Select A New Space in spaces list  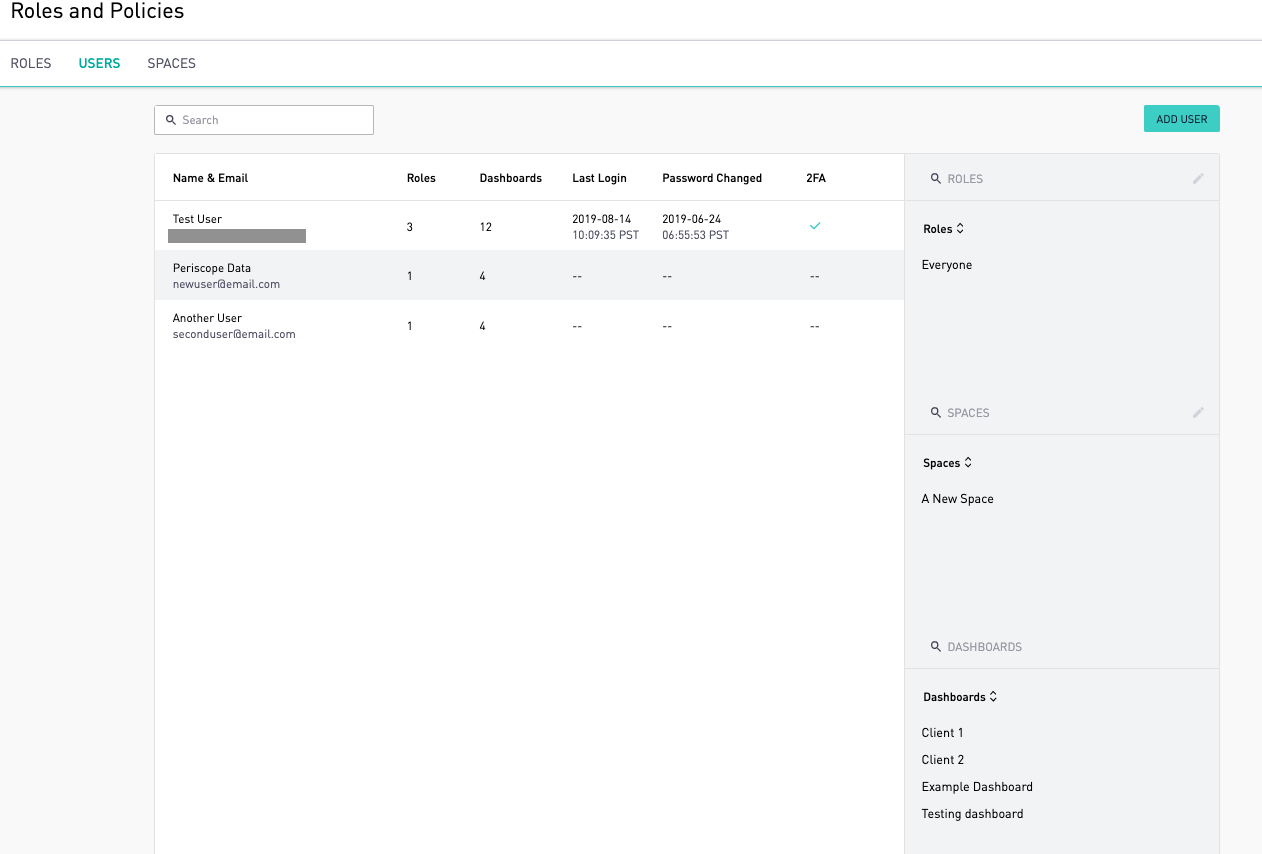pos(958,499)
